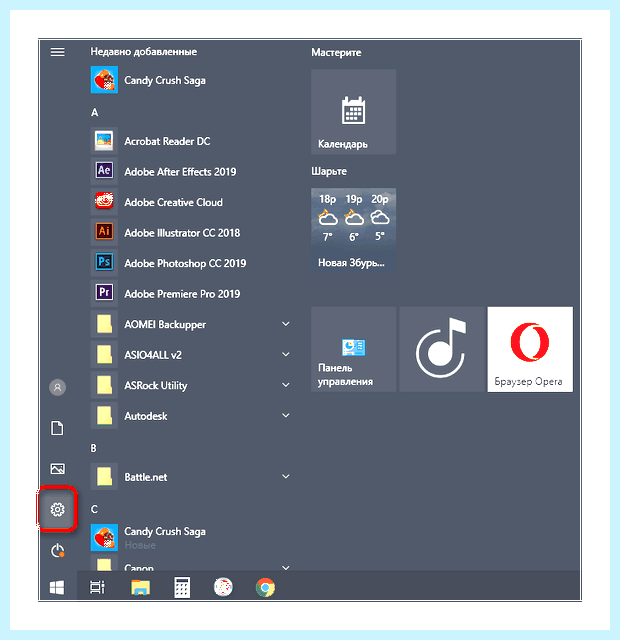620x640 pixels.
Task: Click the Недавно добавленные heading
Action: pyautogui.click(x=144, y=51)
